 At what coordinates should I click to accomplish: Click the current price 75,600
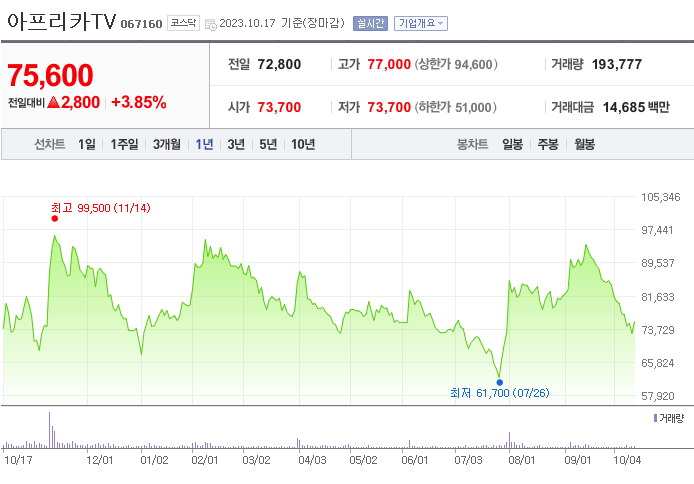coord(50,75)
